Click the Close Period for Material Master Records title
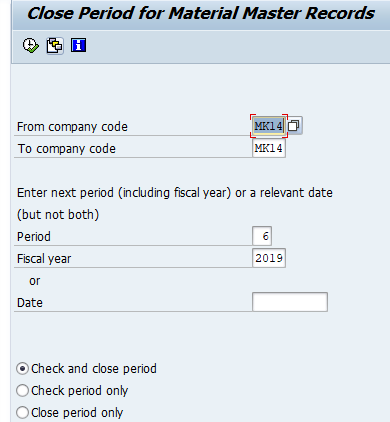 (201, 13)
